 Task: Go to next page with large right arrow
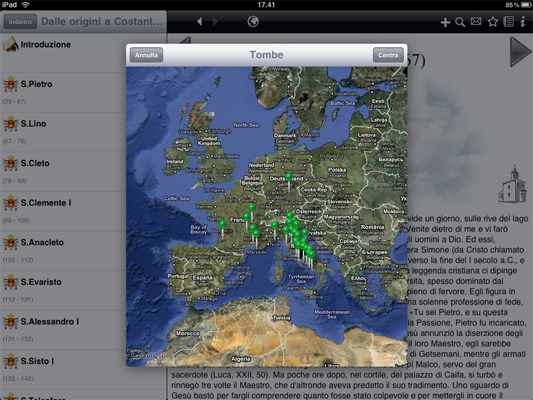pyautogui.click(x=520, y=52)
